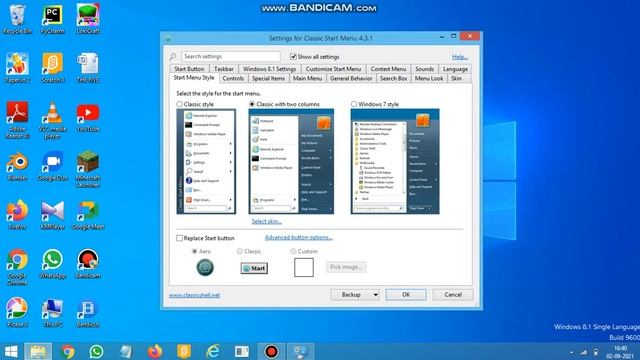This screenshot has width=640, height=360.
Task: Open Google Chrome desktop shortcut
Action: click(17, 267)
